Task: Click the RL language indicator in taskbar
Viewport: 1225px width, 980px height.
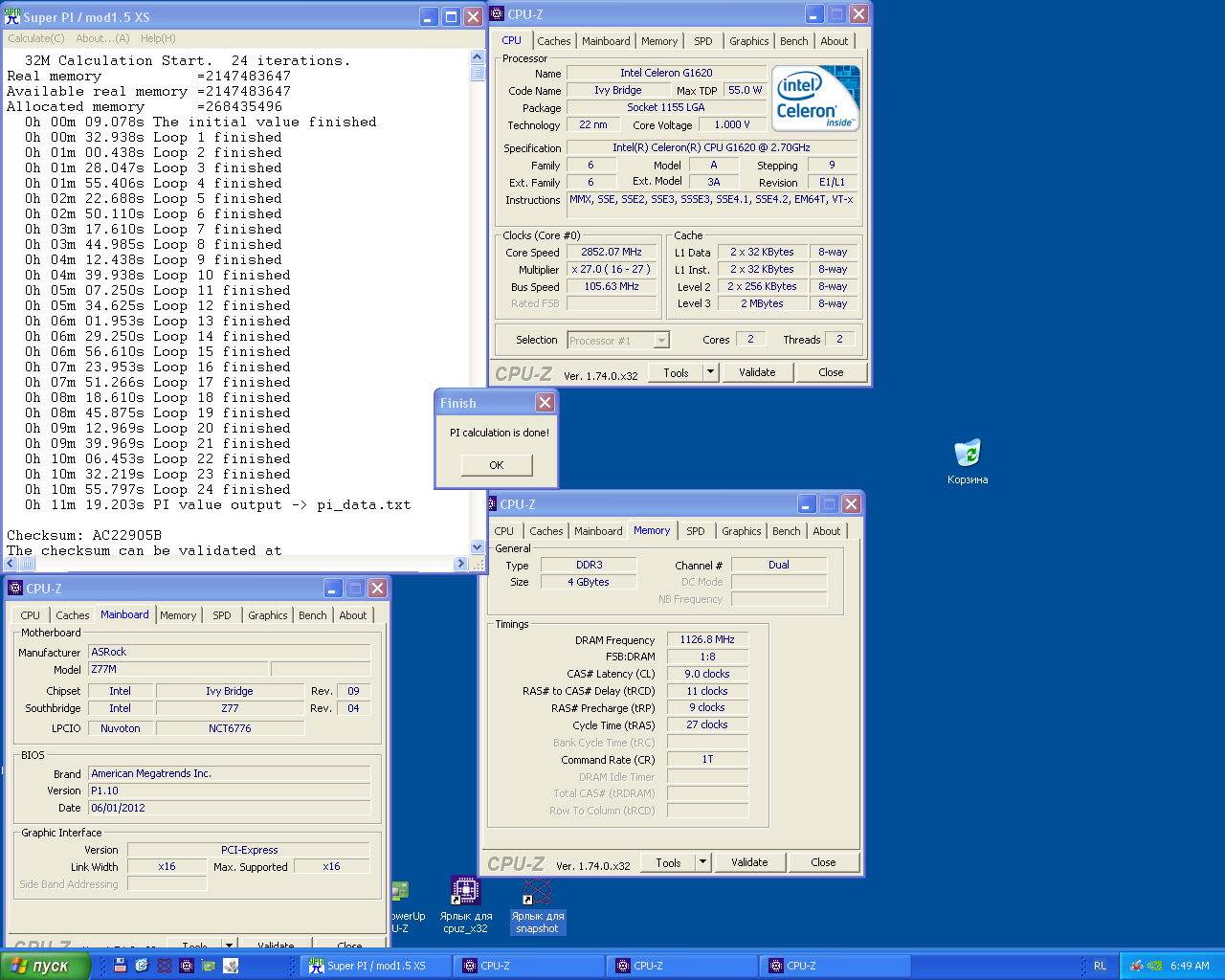Action: [x=1100, y=966]
